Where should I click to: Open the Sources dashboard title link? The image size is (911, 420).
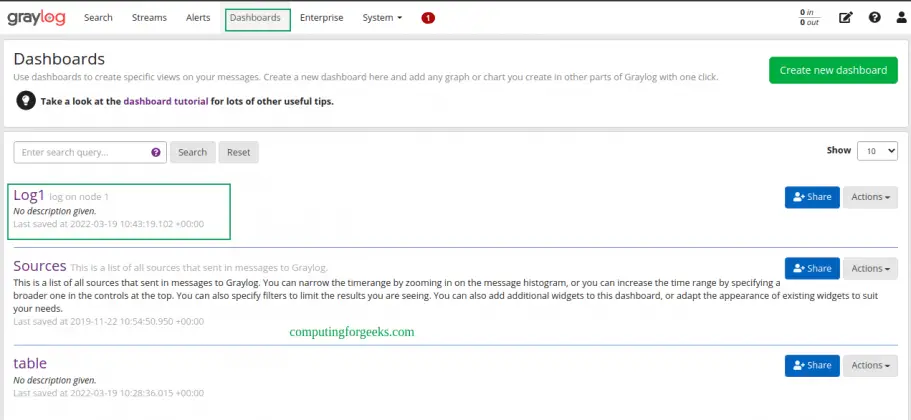click(x=40, y=266)
